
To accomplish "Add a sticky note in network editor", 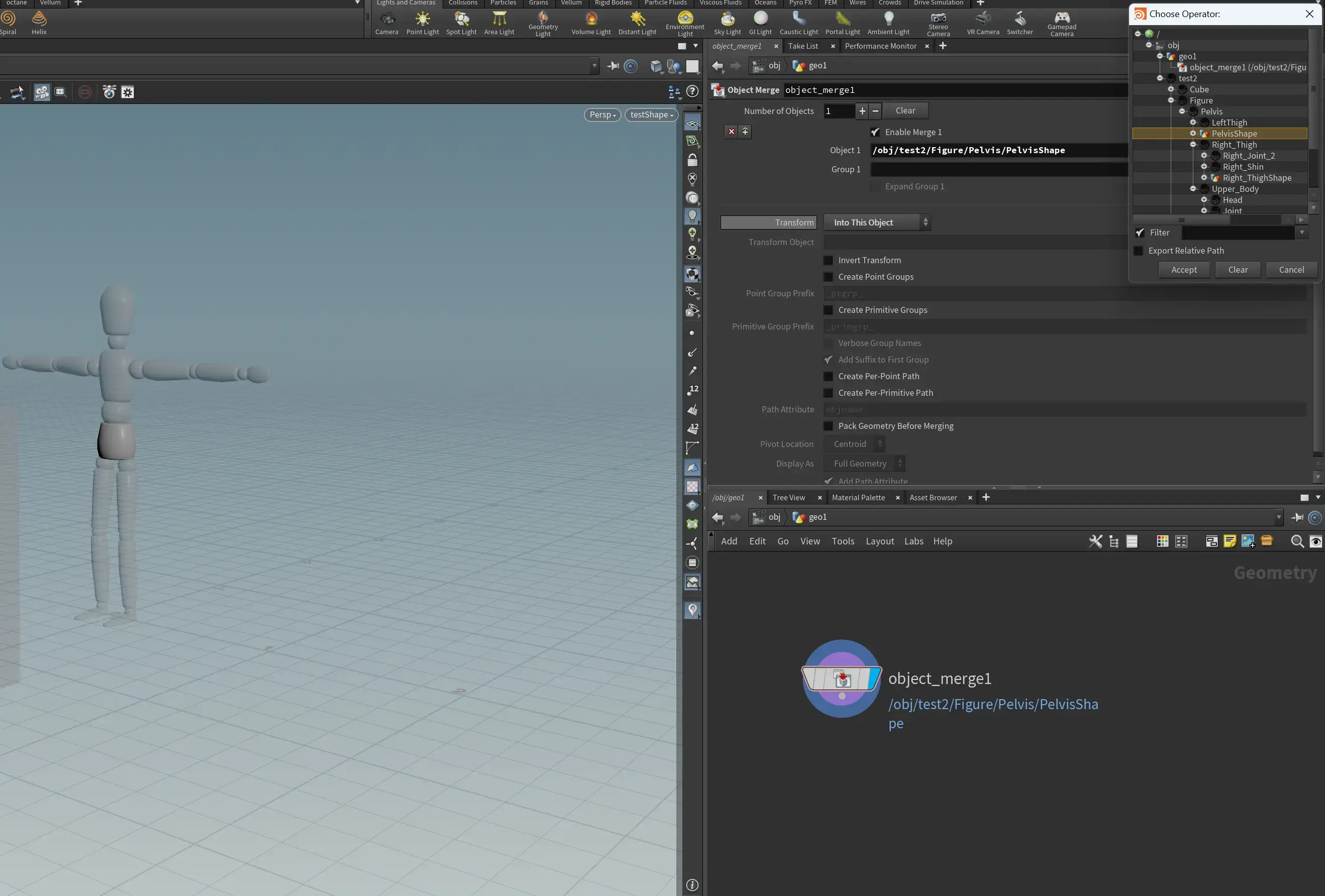I will click(1230, 541).
